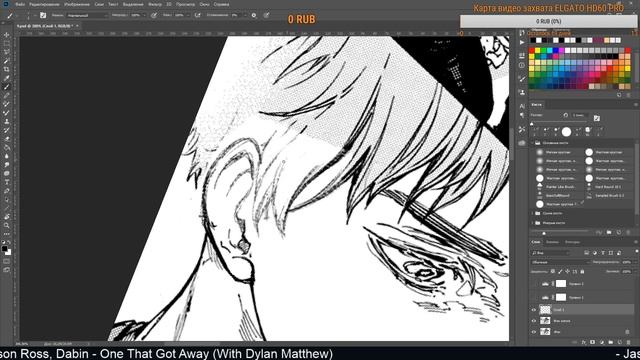Viewport: 640px width, 360px height.
Task: Close the open document tab
Action: [x=77, y=26]
